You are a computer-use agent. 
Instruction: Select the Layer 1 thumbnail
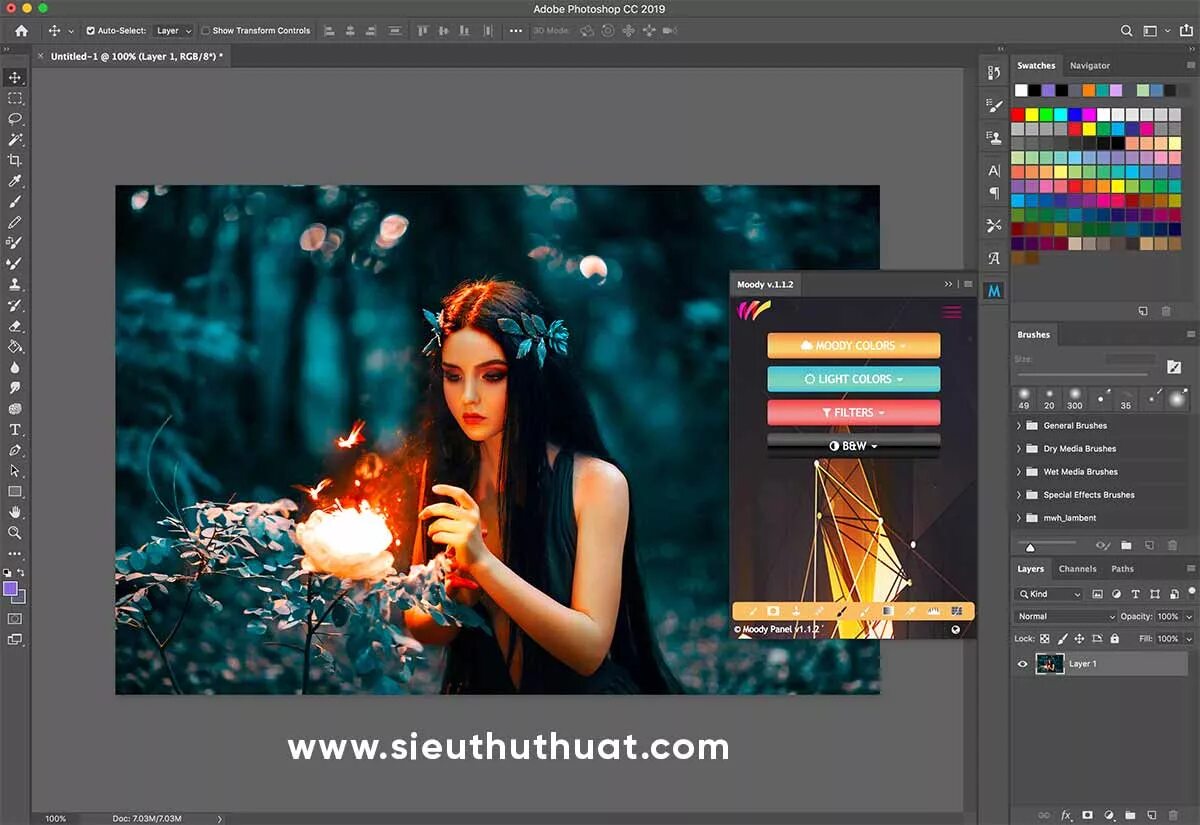coord(1050,664)
